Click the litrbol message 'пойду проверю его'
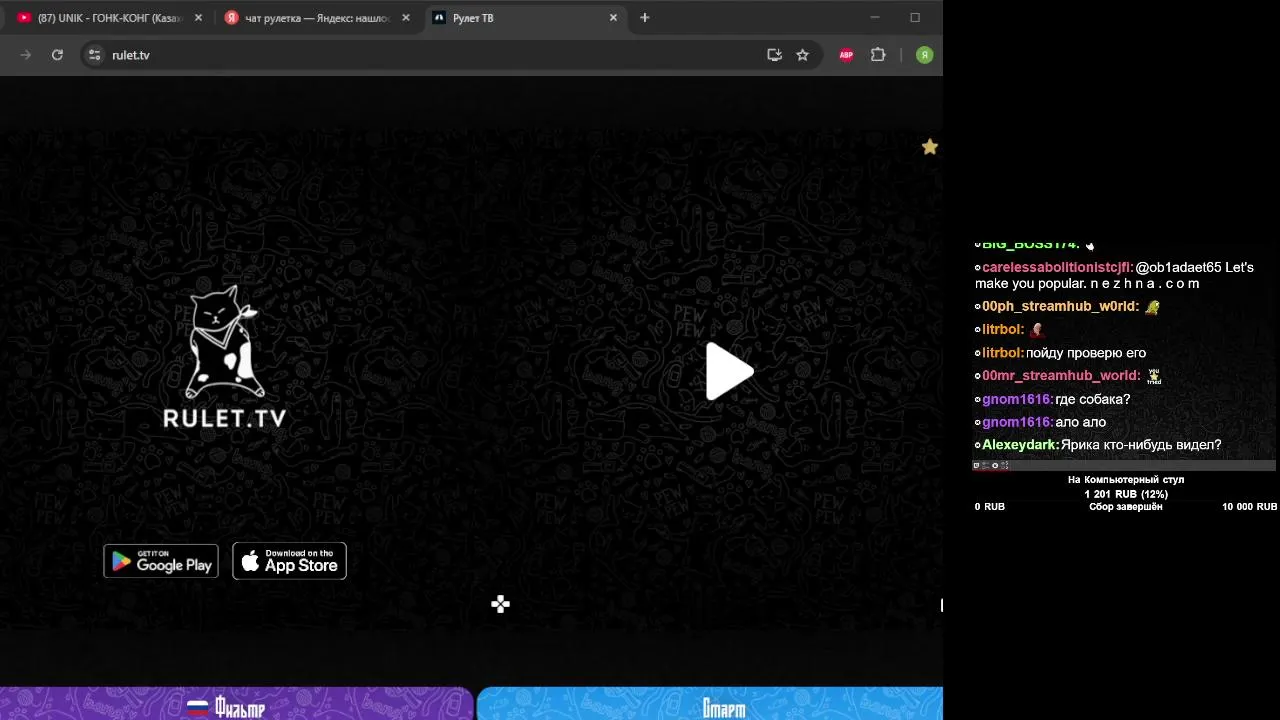 click(x=1086, y=353)
